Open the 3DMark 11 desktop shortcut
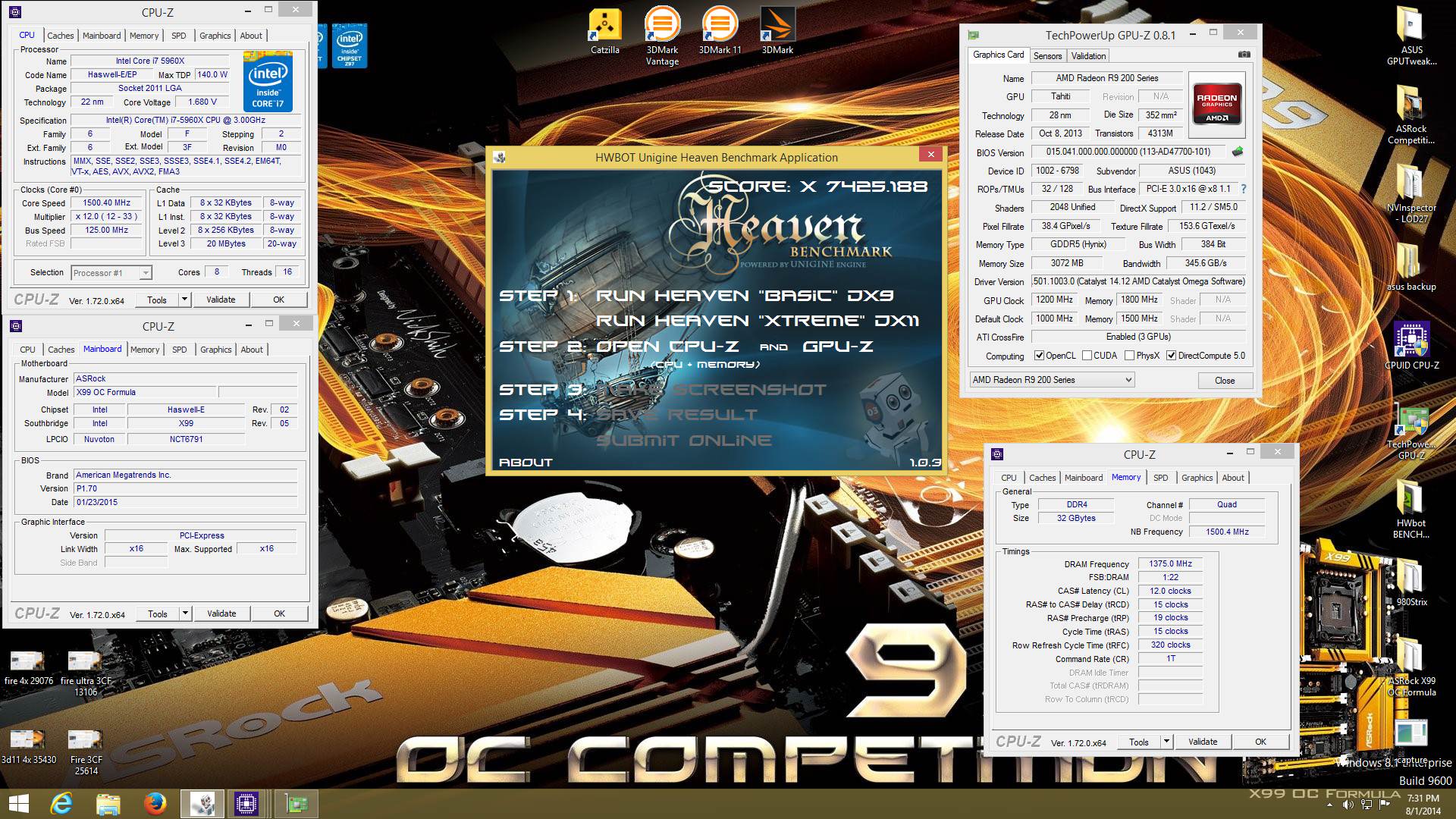The width and height of the screenshot is (1456, 819). 720,31
